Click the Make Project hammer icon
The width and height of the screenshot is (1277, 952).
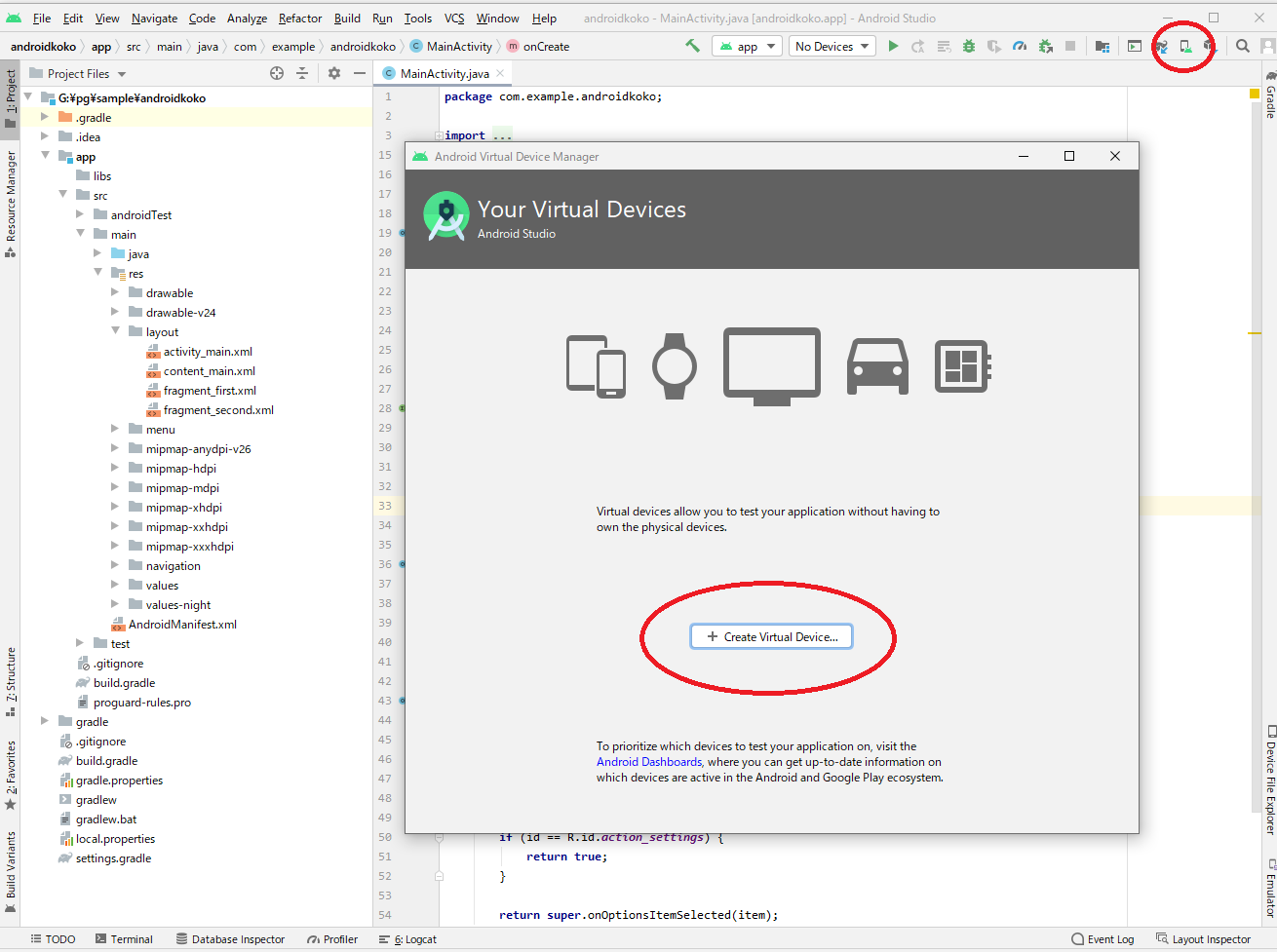[x=692, y=46]
